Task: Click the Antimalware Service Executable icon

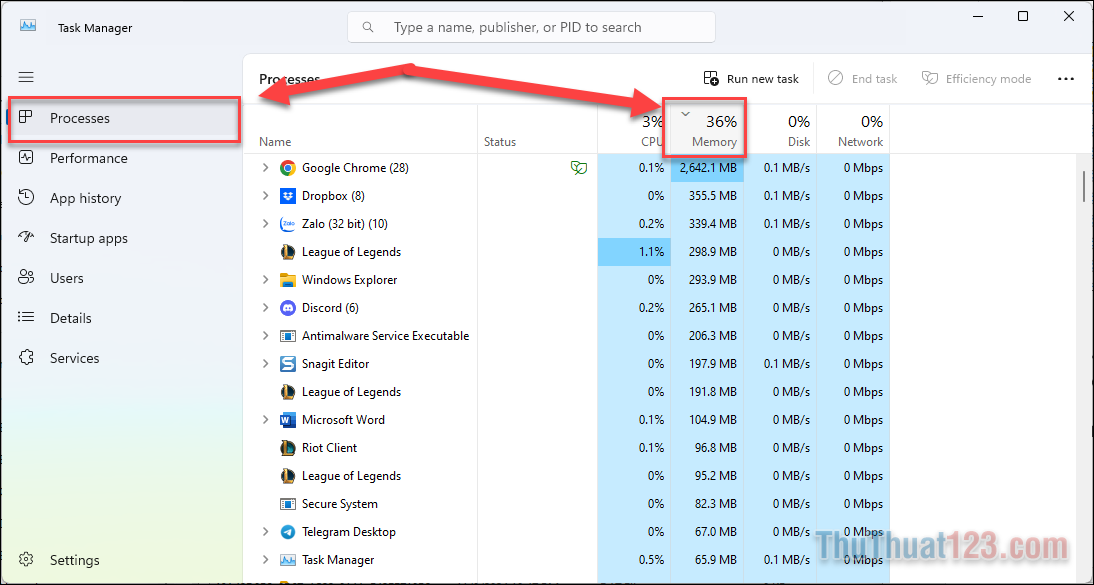Action: tap(287, 336)
